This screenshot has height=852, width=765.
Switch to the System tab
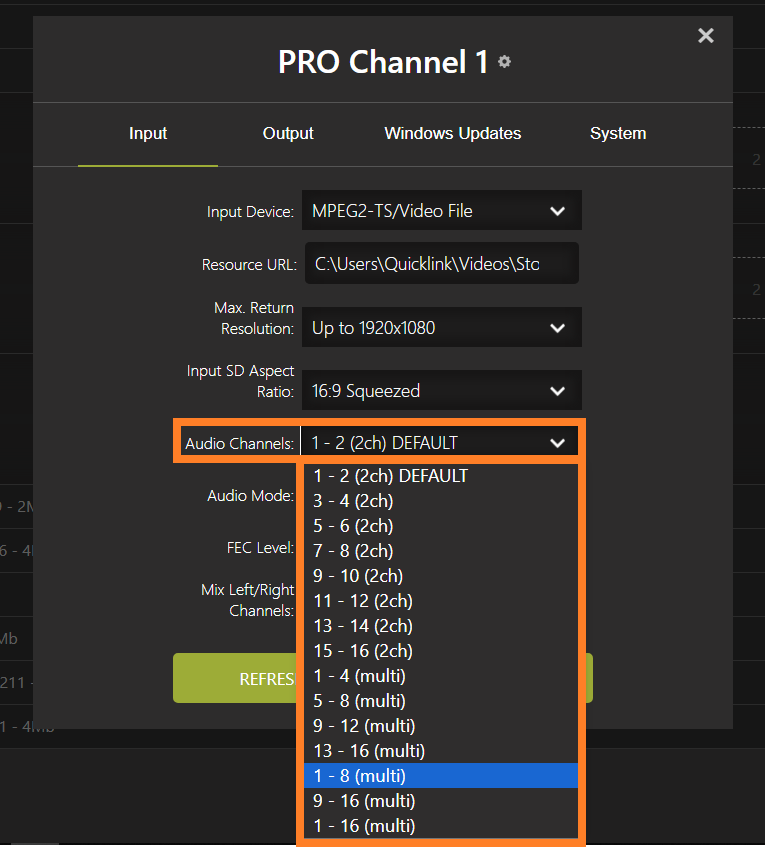coord(617,133)
